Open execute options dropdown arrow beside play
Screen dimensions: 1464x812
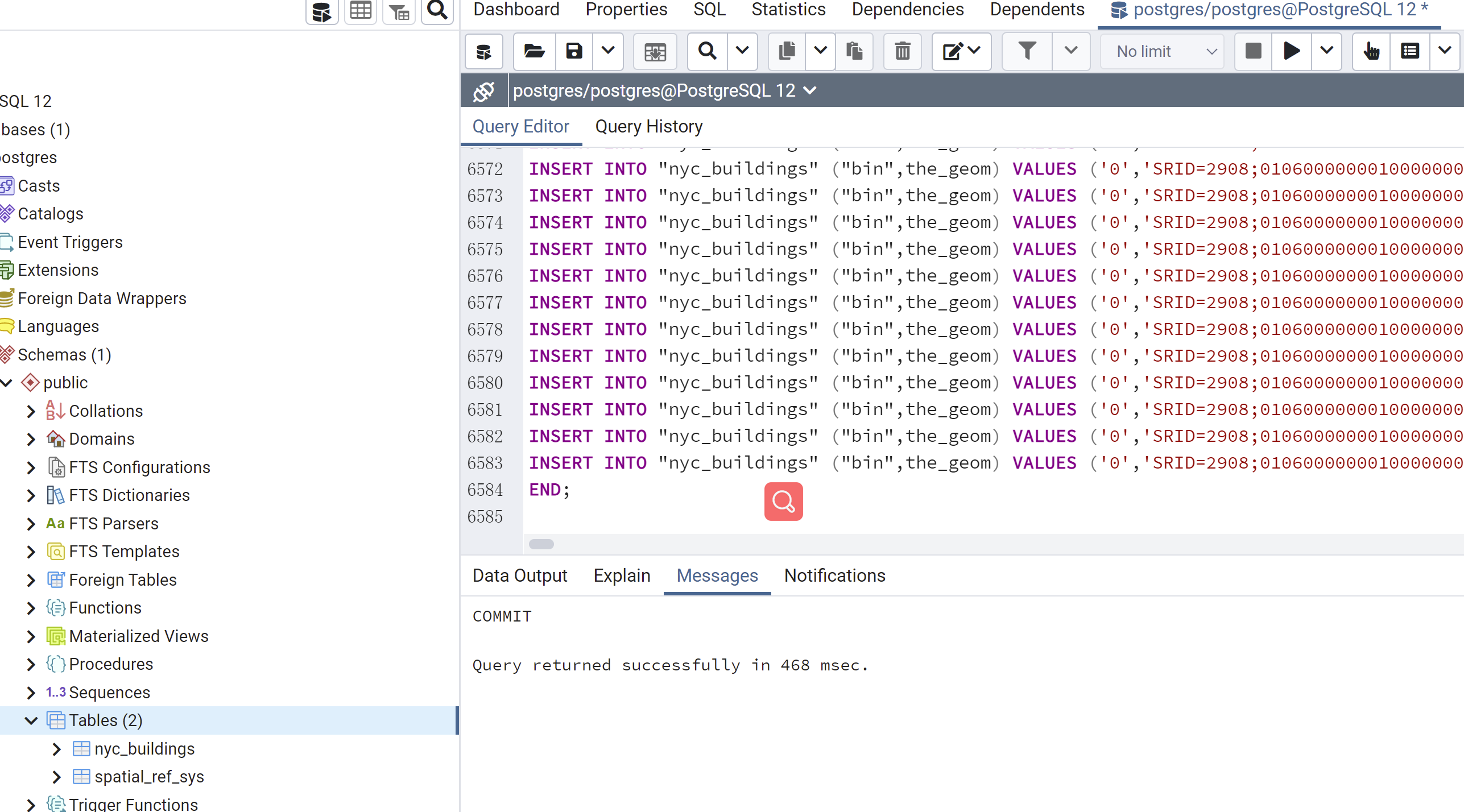1326,51
